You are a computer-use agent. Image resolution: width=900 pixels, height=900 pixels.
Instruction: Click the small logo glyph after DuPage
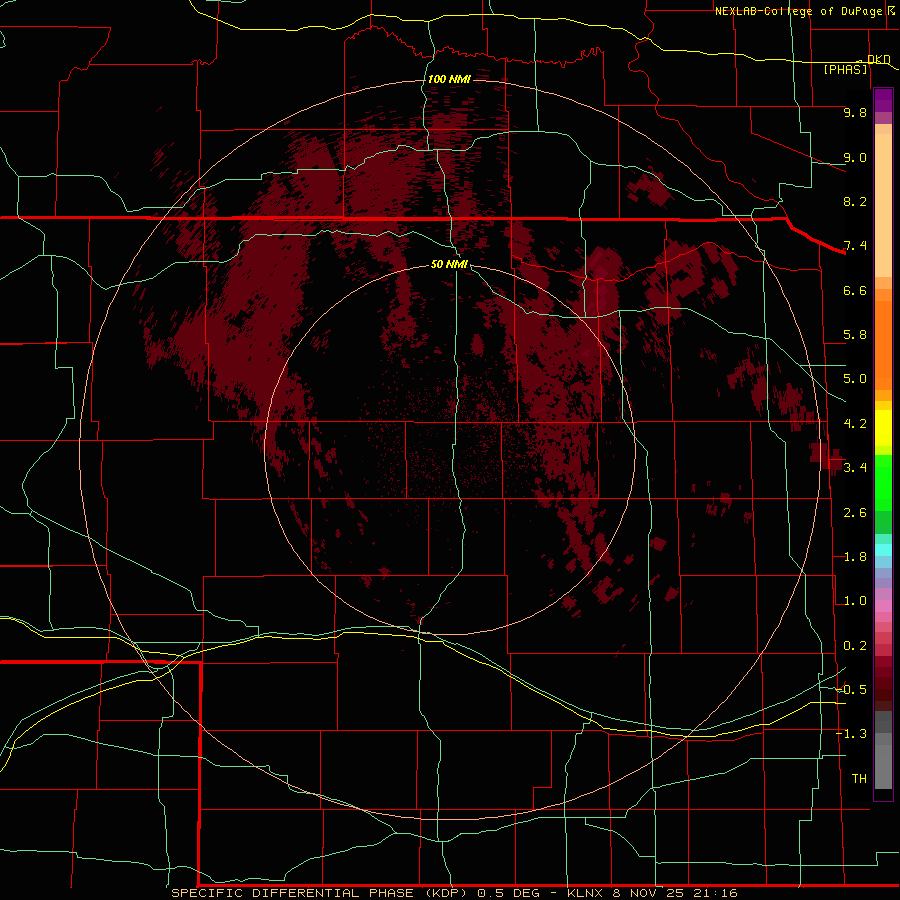pyautogui.click(x=891, y=11)
